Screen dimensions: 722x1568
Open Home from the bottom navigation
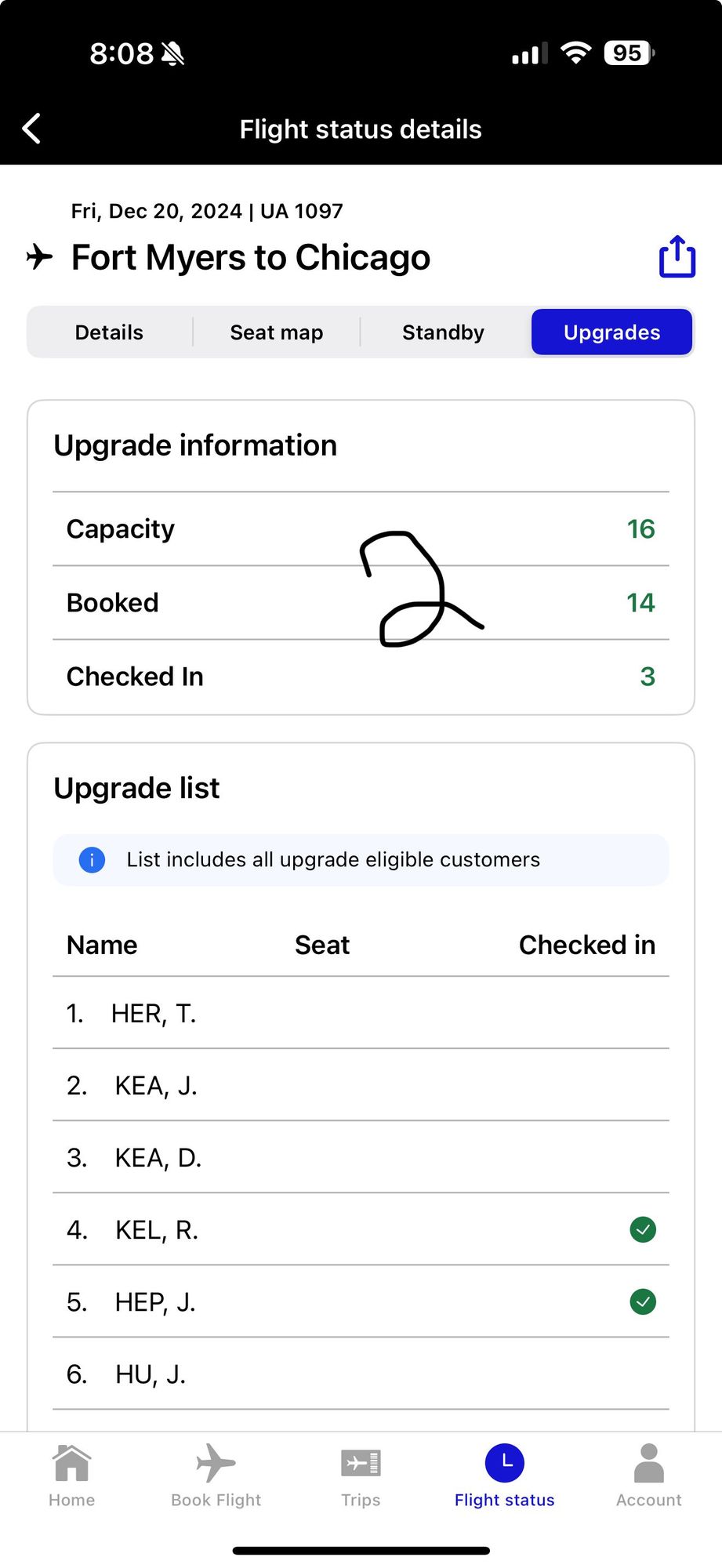[71, 1465]
